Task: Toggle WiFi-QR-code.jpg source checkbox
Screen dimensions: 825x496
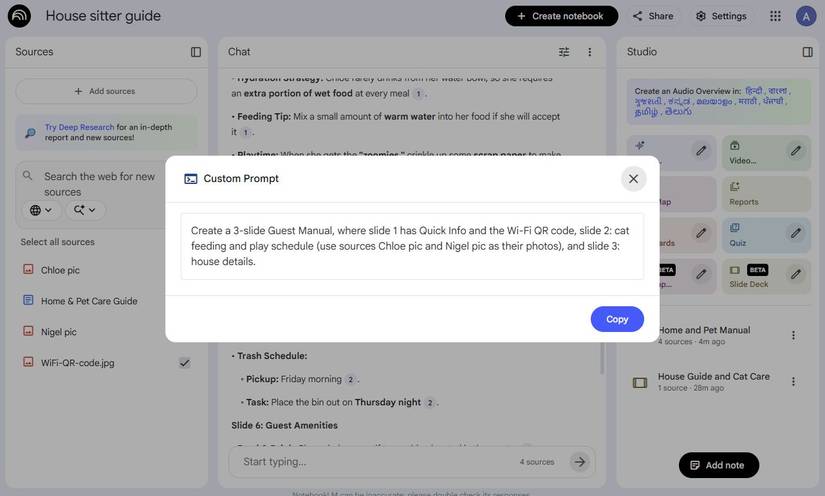Action: [184, 363]
